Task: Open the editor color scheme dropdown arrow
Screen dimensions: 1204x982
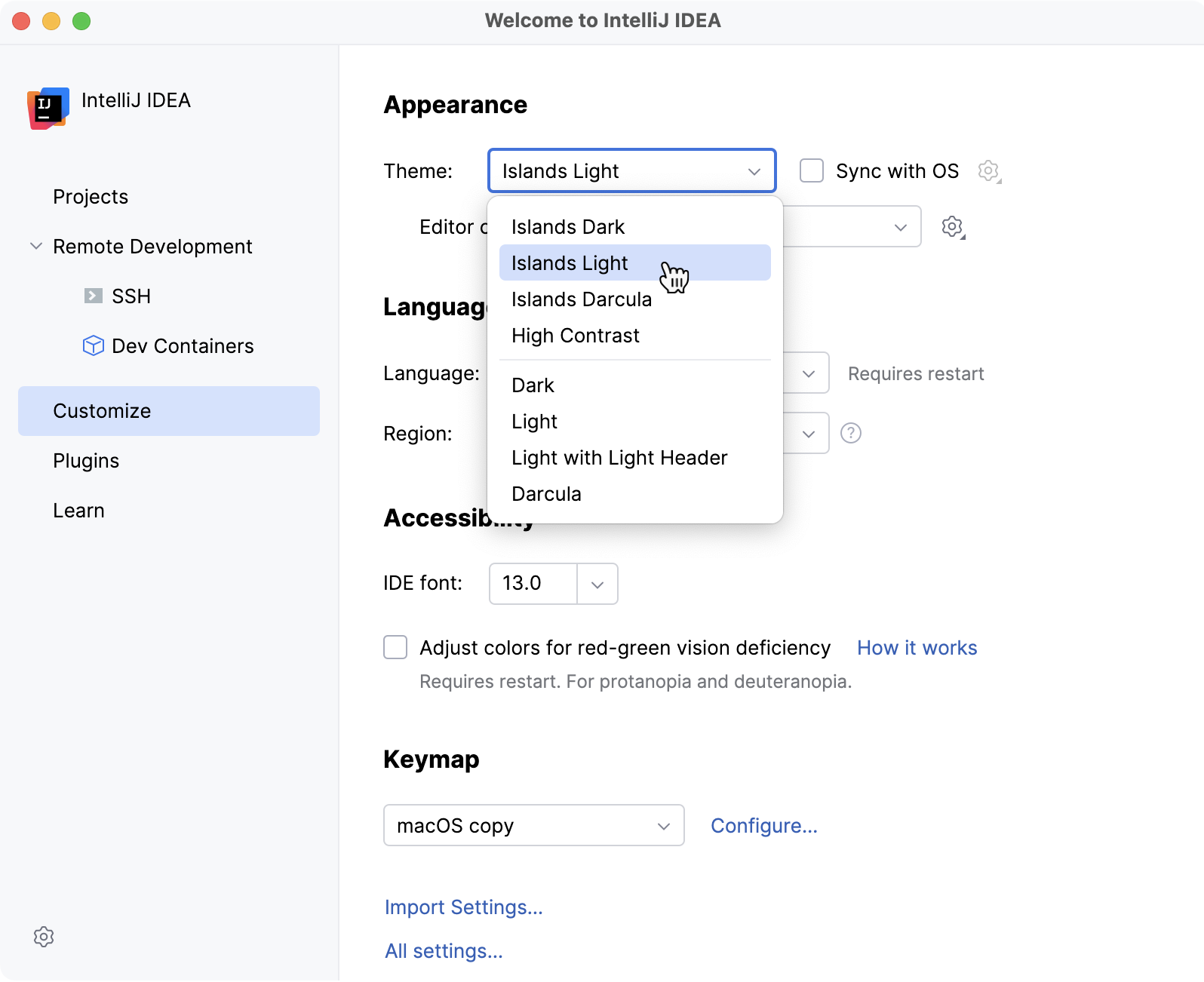Action: tap(900, 227)
